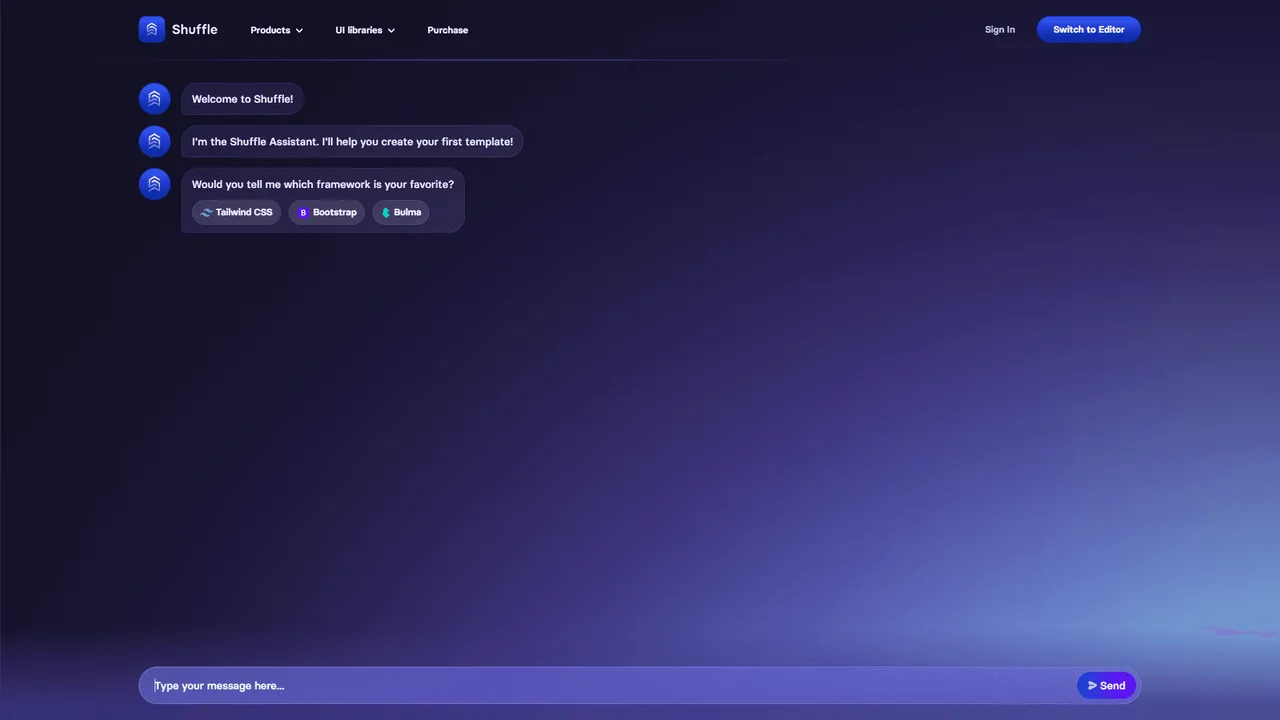Click assistant avatar beside Welcome to Shuffle
The width and height of the screenshot is (1280, 720).
(x=155, y=99)
